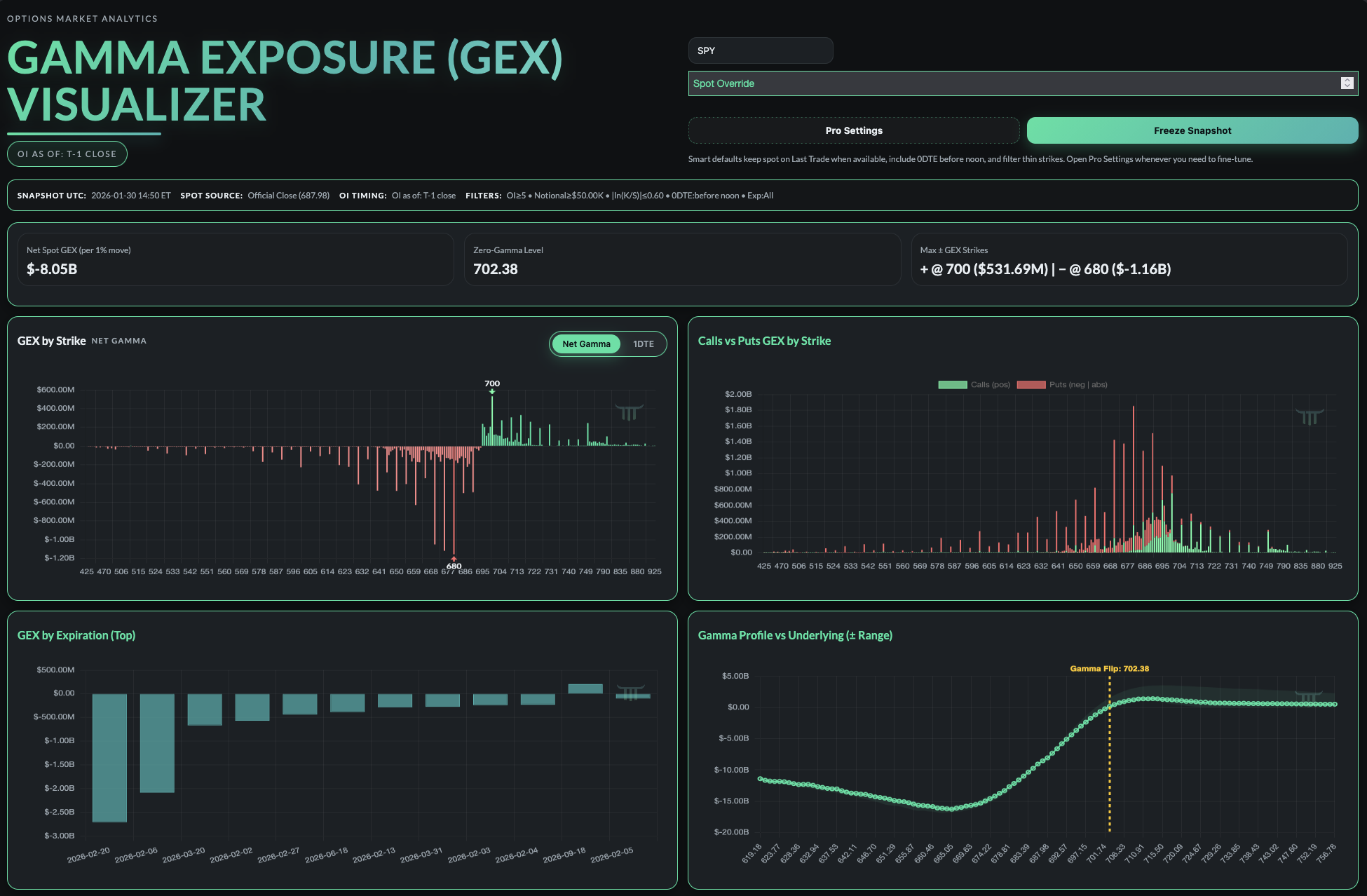The image size is (1367, 896).
Task: Switch chart to 1DTE mode
Action: tap(643, 344)
